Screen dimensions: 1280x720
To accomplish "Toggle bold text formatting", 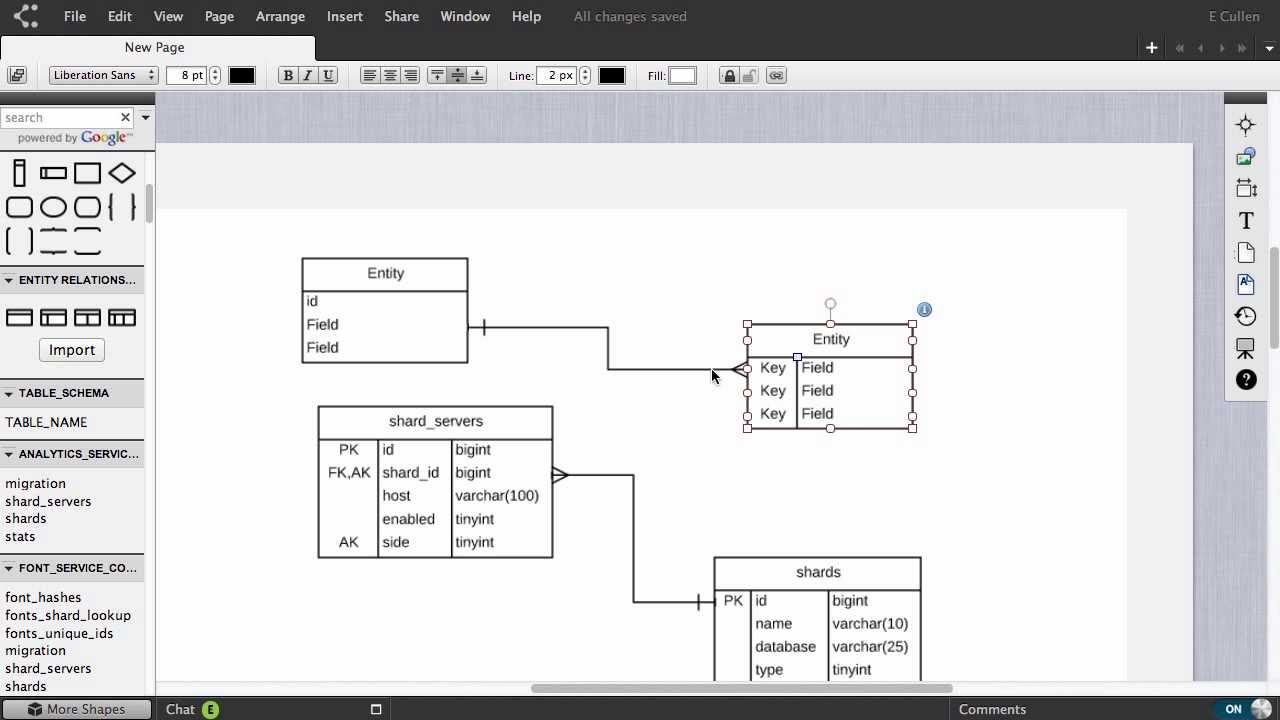I will point(288,75).
